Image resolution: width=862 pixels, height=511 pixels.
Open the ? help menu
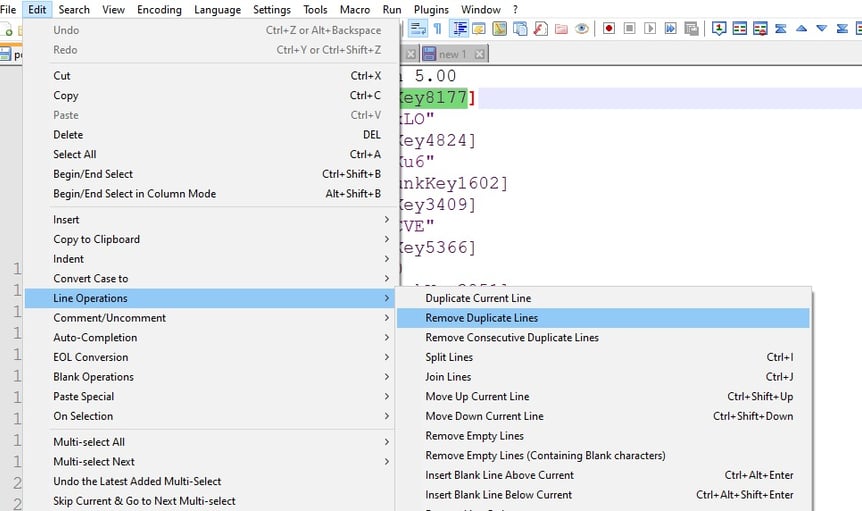515,9
